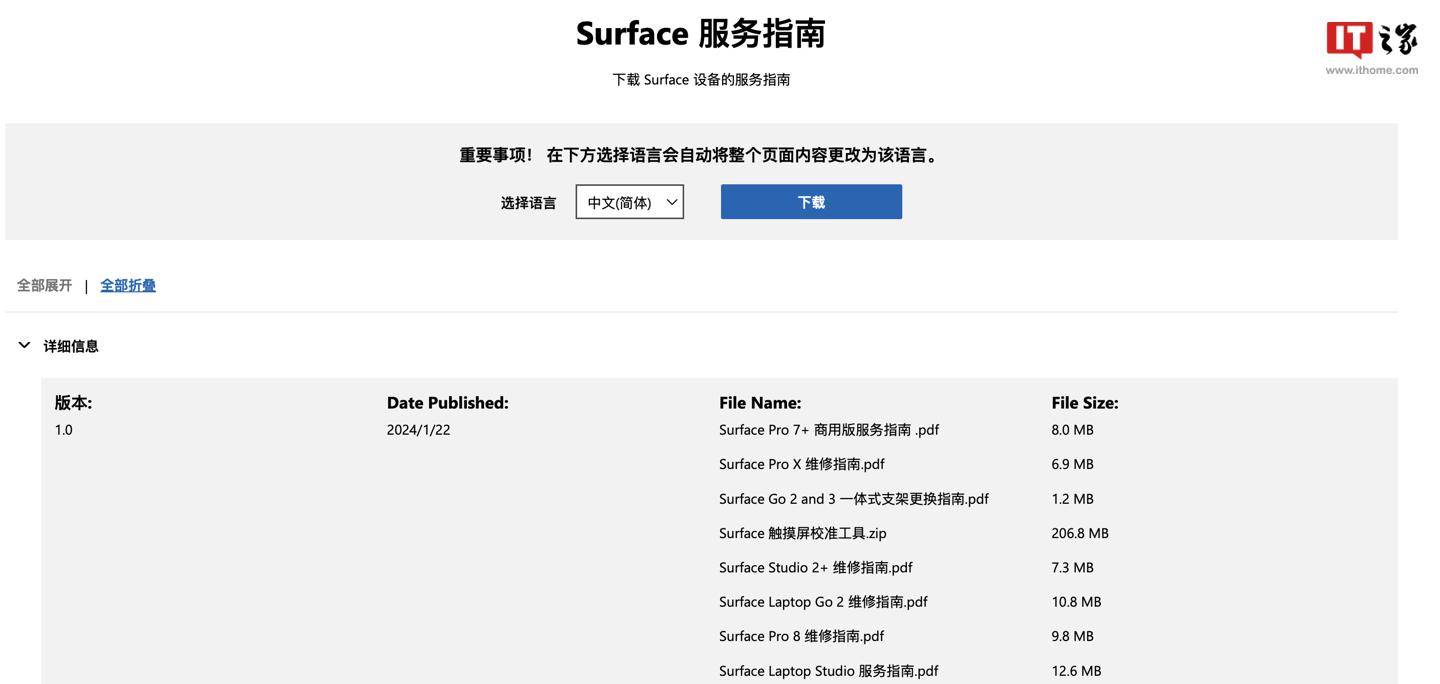Select file Surface 触摸屏校准工具.zip
Image resolution: width=1440 pixels, height=684 pixels.
pyautogui.click(x=803, y=533)
